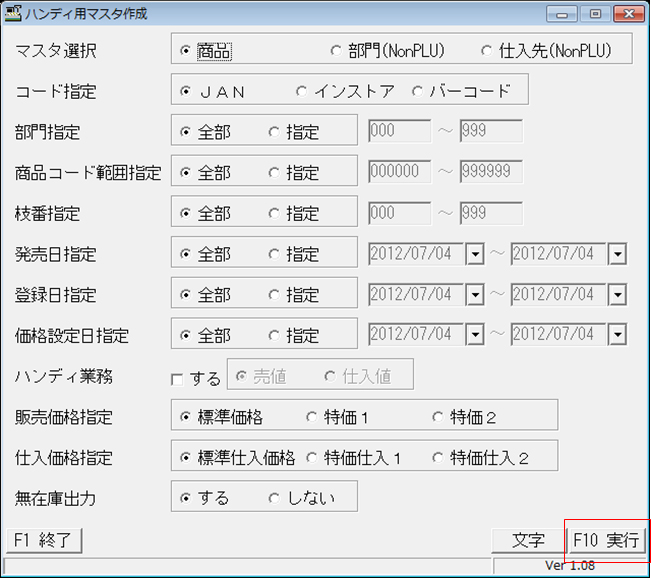Select 指定 for 部門指定
Screen dimensions: 651x578
[275, 132]
